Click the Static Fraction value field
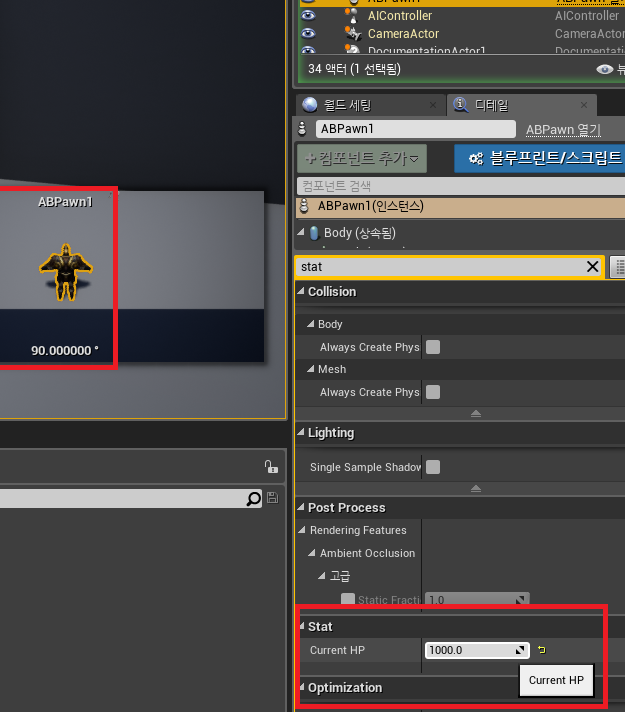The width and height of the screenshot is (625, 712). tap(477, 599)
